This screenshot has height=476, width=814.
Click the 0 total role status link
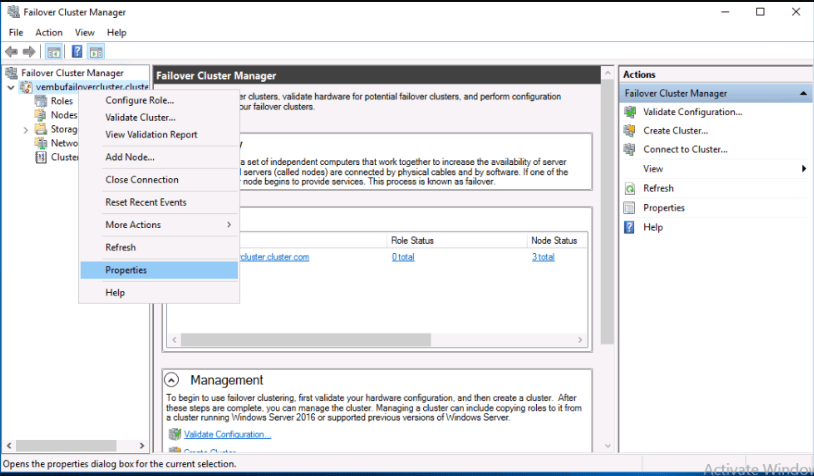click(403, 257)
